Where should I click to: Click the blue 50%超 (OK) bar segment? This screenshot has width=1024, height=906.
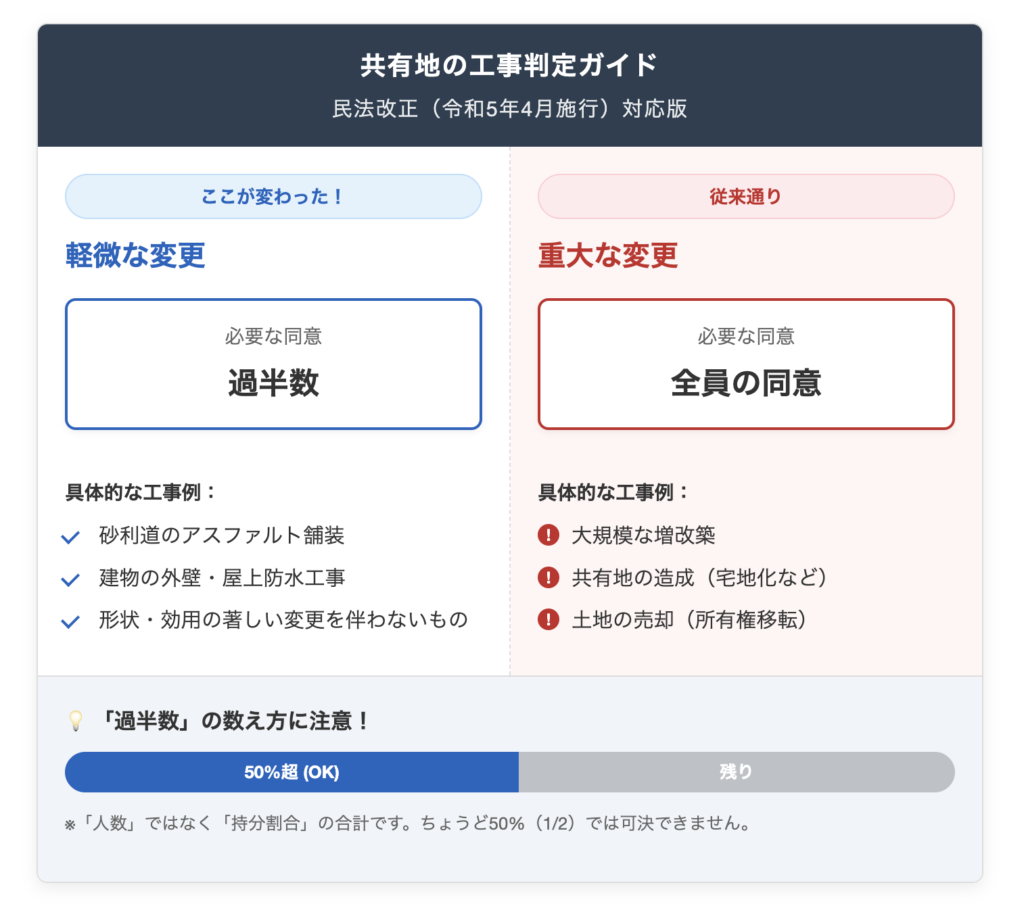point(292,772)
